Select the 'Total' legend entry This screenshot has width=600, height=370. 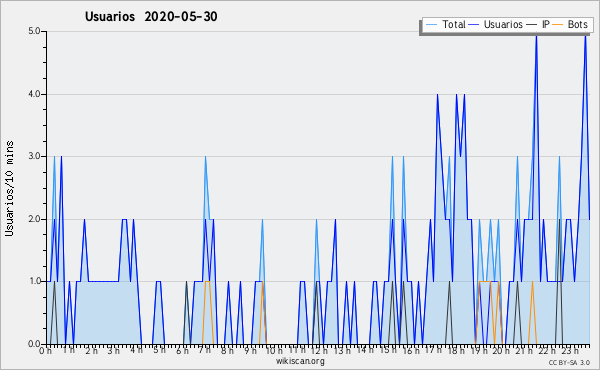pos(454,24)
